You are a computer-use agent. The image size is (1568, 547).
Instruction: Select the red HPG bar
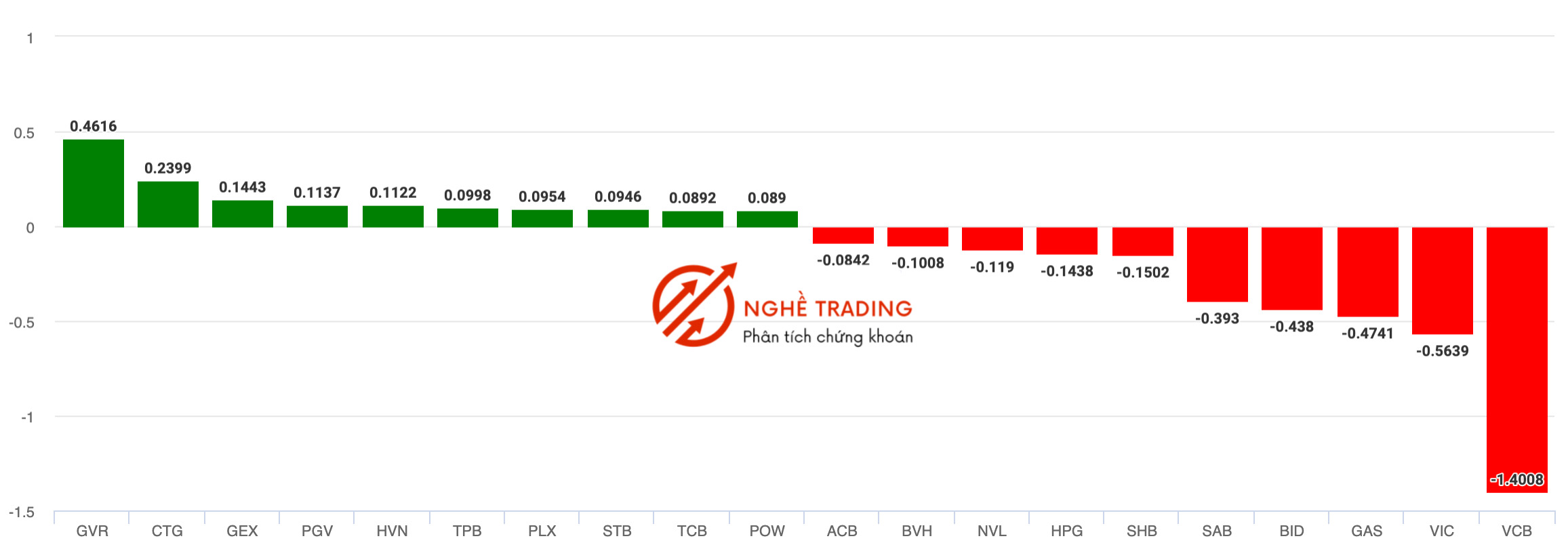(x=1067, y=241)
